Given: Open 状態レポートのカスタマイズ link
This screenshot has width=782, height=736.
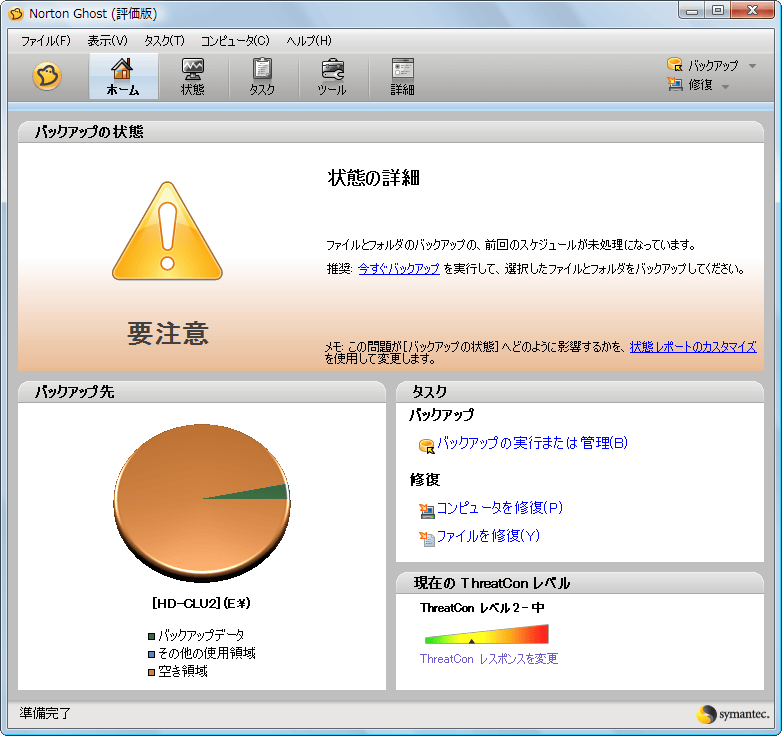Looking at the screenshot, I should point(693,347).
